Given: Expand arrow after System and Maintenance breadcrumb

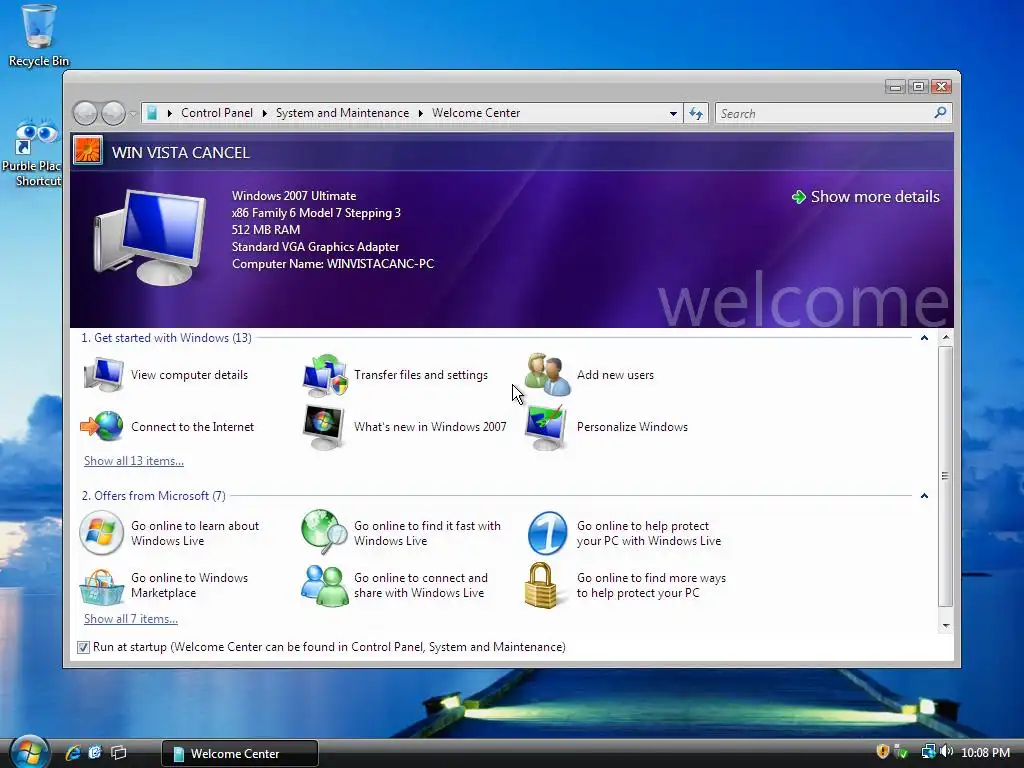Looking at the screenshot, I should [x=421, y=114].
